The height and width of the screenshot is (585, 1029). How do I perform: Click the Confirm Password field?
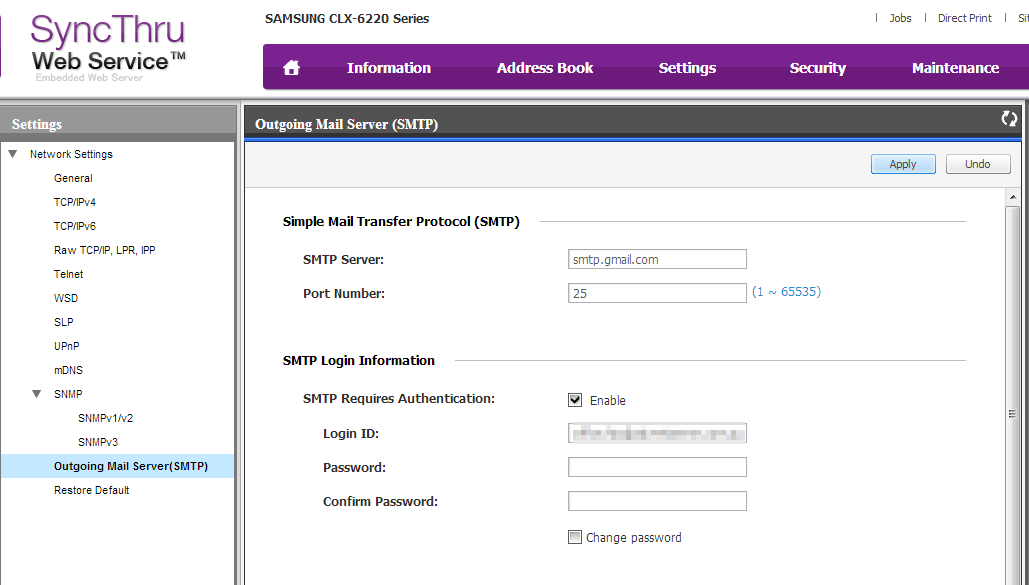click(657, 501)
